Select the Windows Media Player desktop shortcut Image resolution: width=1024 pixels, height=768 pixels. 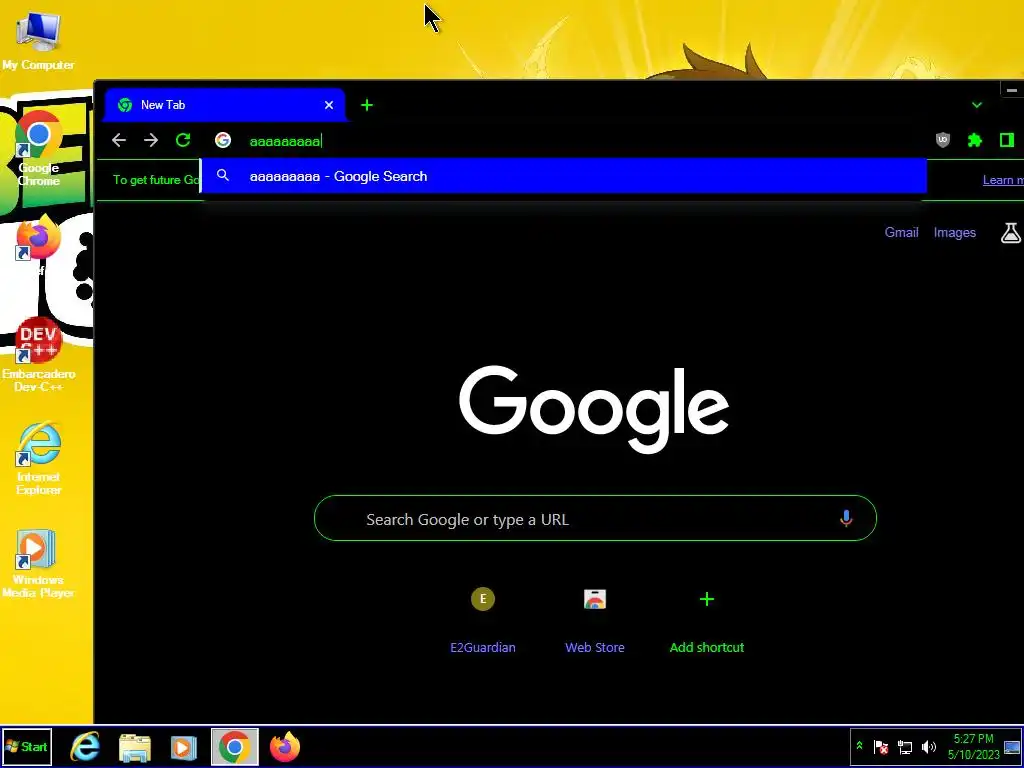(x=38, y=563)
